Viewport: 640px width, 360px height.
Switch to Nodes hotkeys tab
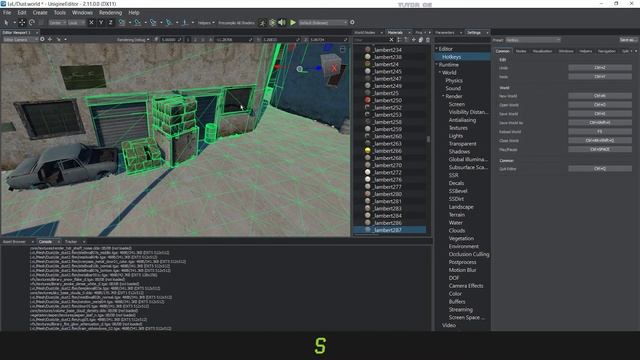click(x=521, y=51)
